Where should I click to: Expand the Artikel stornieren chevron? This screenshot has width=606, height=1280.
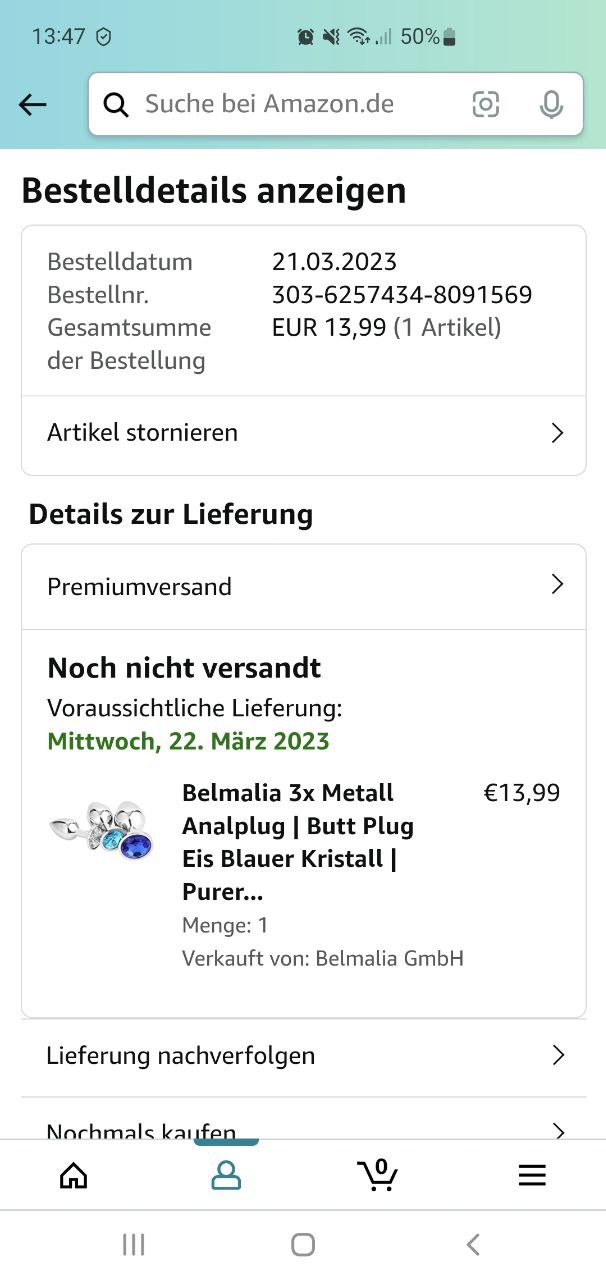(x=558, y=433)
